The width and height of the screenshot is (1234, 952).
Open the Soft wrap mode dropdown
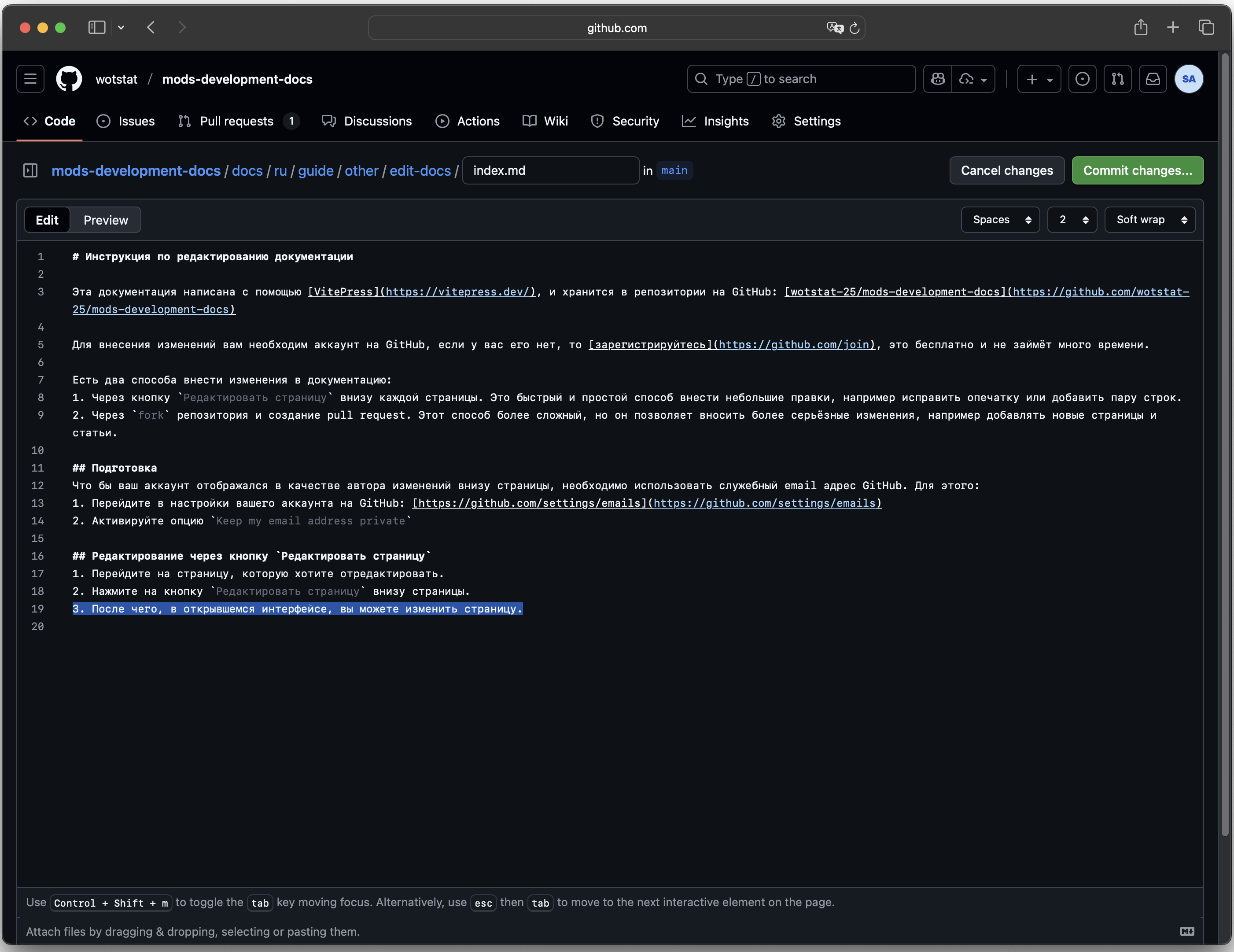click(1150, 220)
